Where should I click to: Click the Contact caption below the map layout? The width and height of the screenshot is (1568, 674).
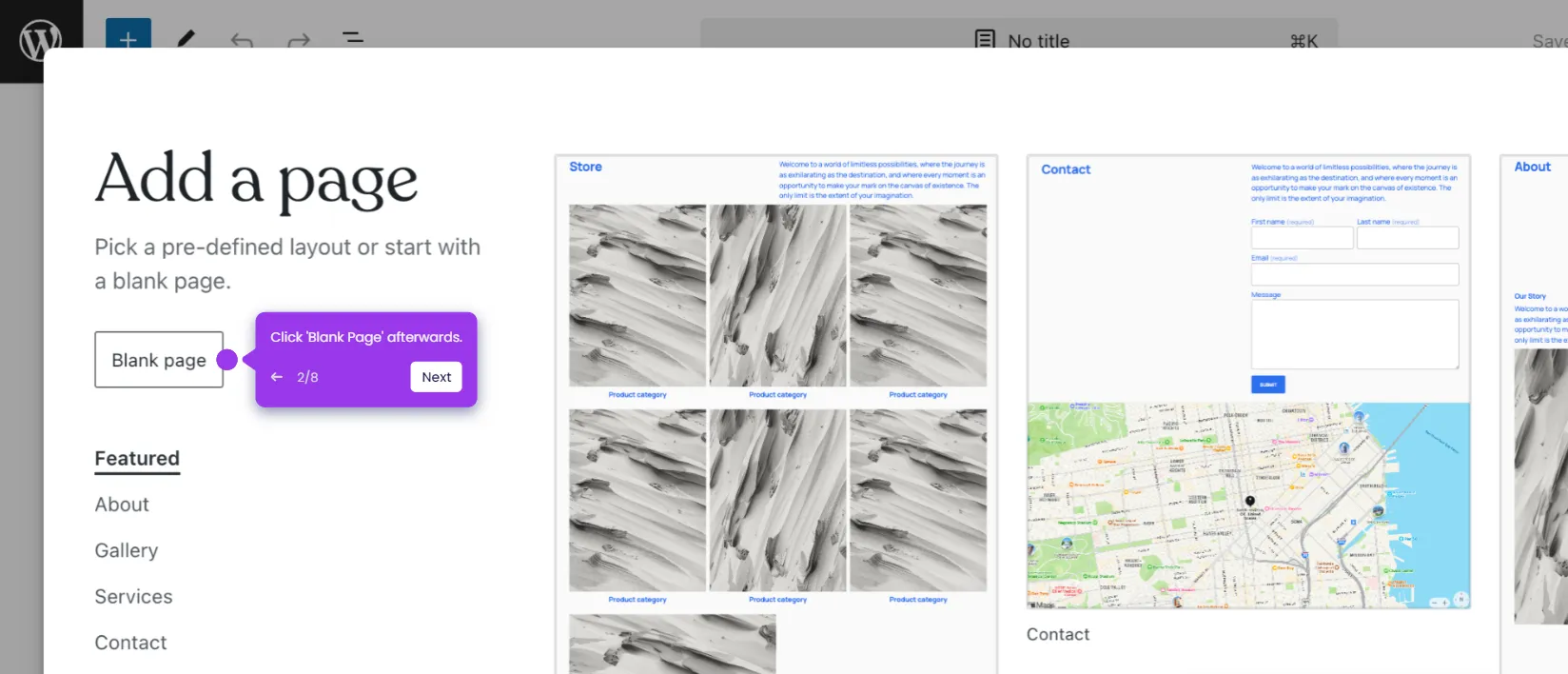click(x=1058, y=634)
